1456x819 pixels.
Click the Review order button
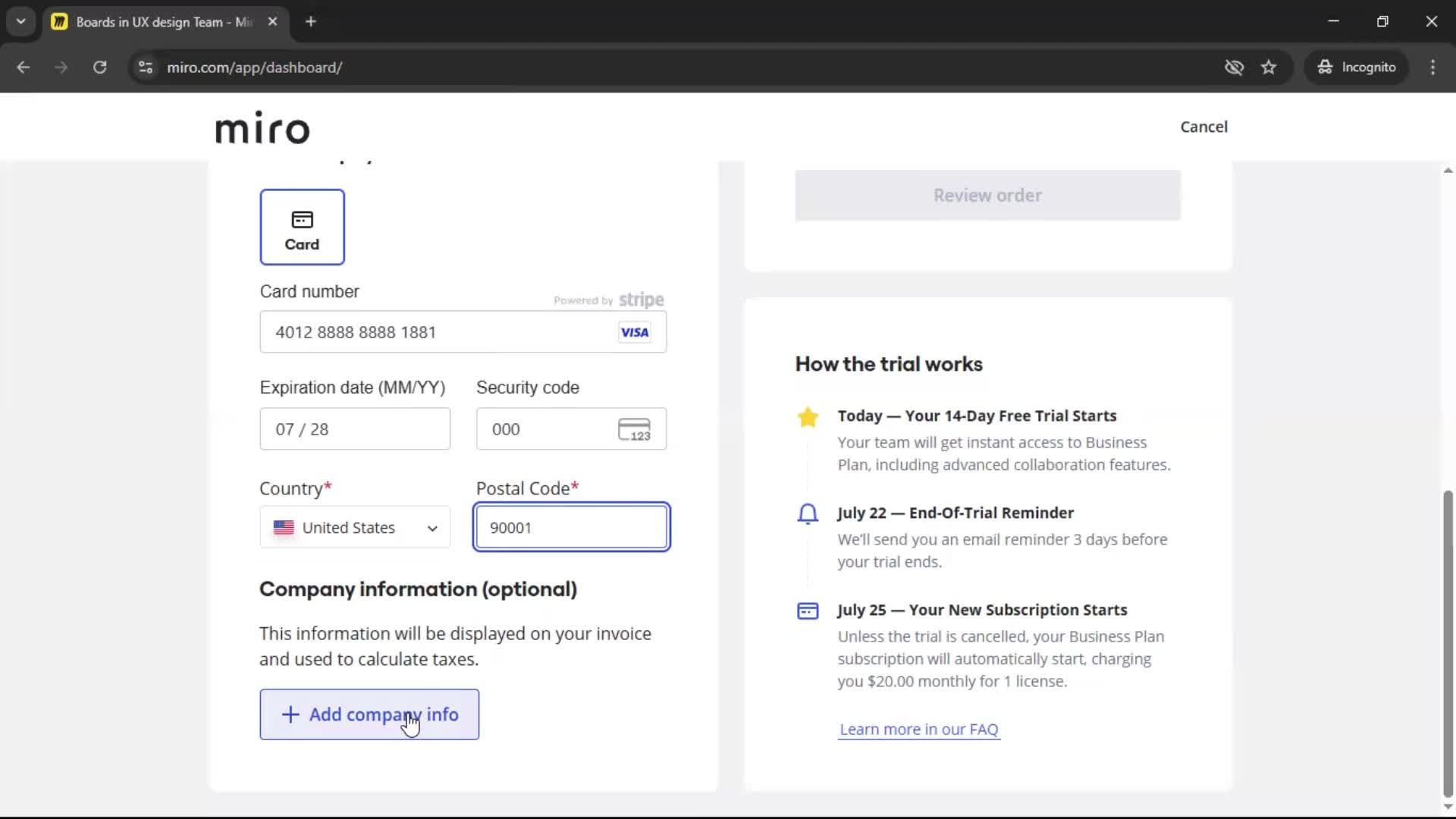tap(987, 196)
